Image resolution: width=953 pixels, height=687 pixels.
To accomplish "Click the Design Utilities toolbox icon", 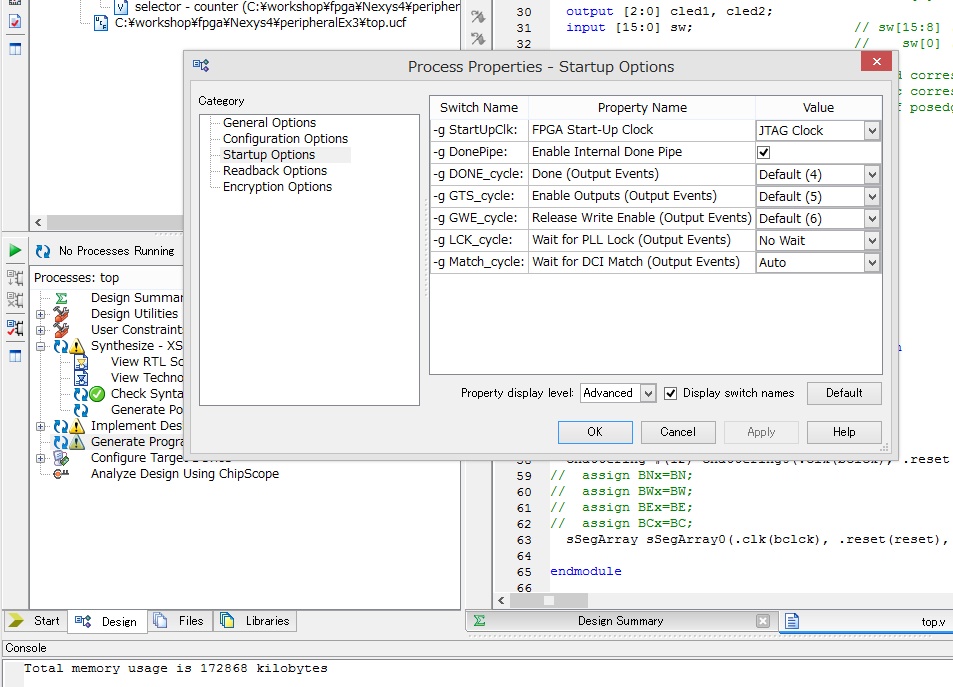I will pyautogui.click(x=61, y=314).
